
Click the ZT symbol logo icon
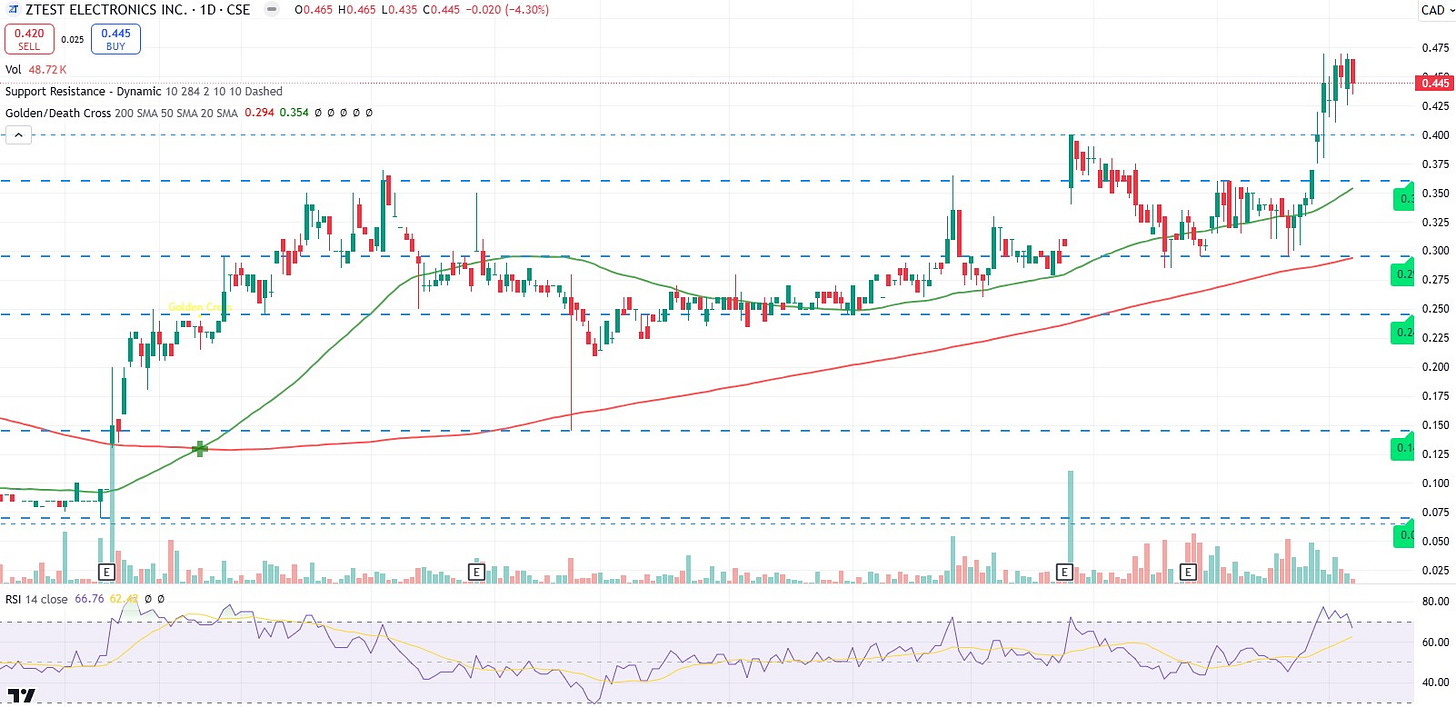11,10
